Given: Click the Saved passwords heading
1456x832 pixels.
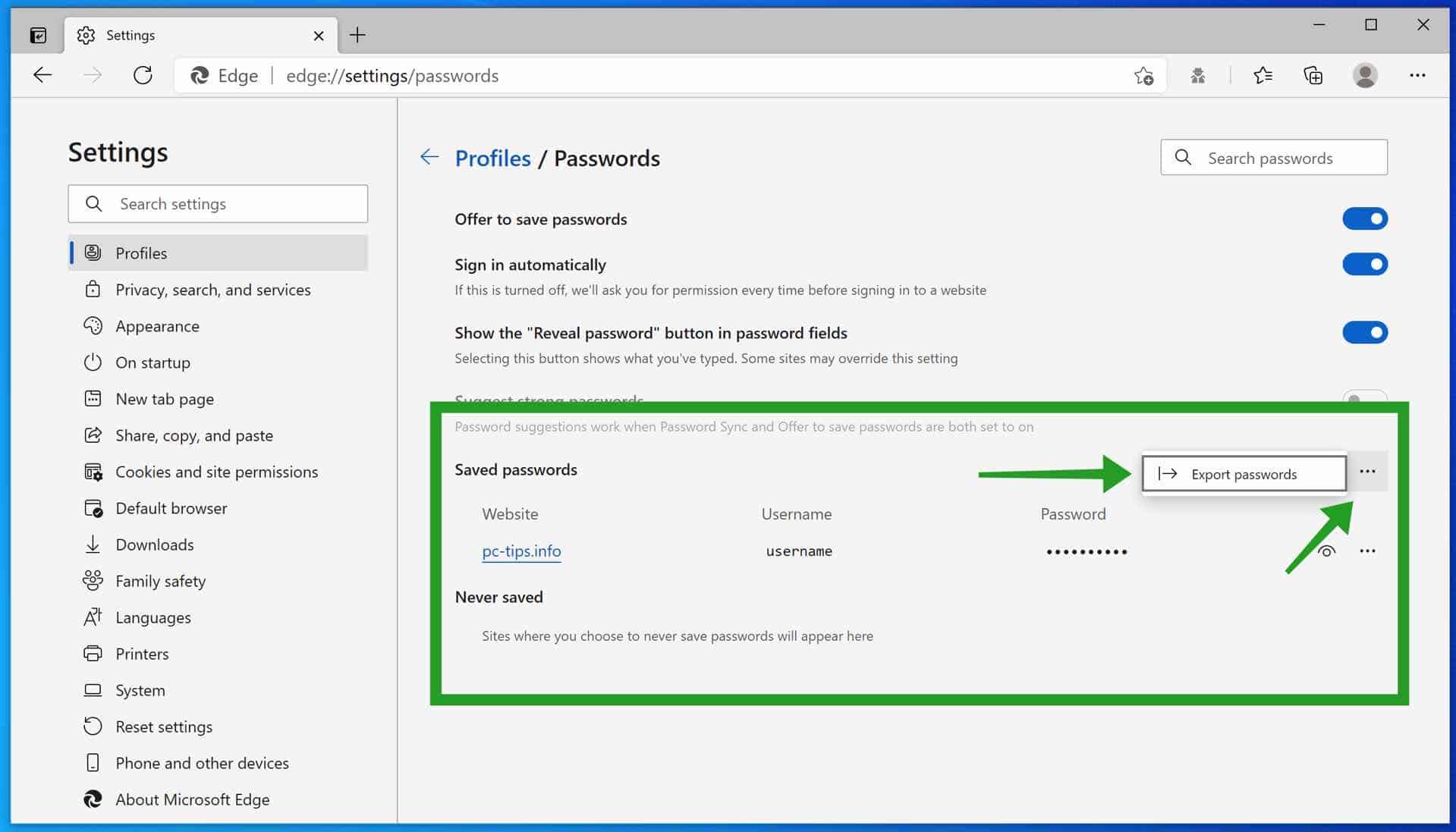Looking at the screenshot, I should coord(516,469).
